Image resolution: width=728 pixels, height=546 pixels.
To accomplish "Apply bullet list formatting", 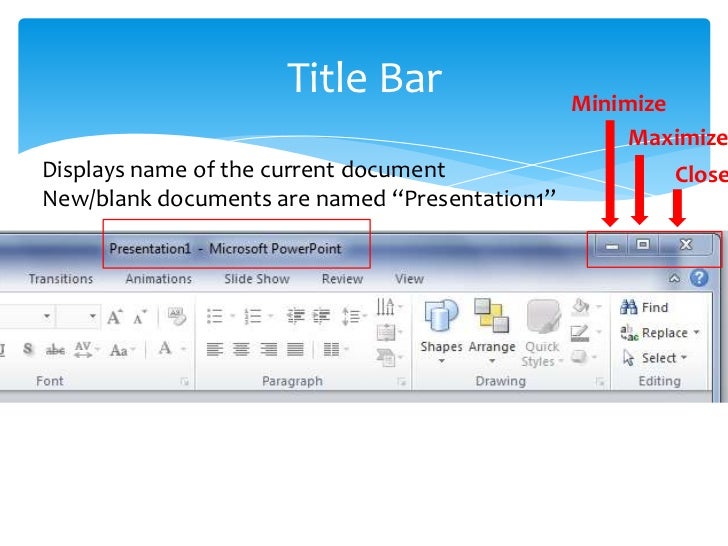I will 214,316.
